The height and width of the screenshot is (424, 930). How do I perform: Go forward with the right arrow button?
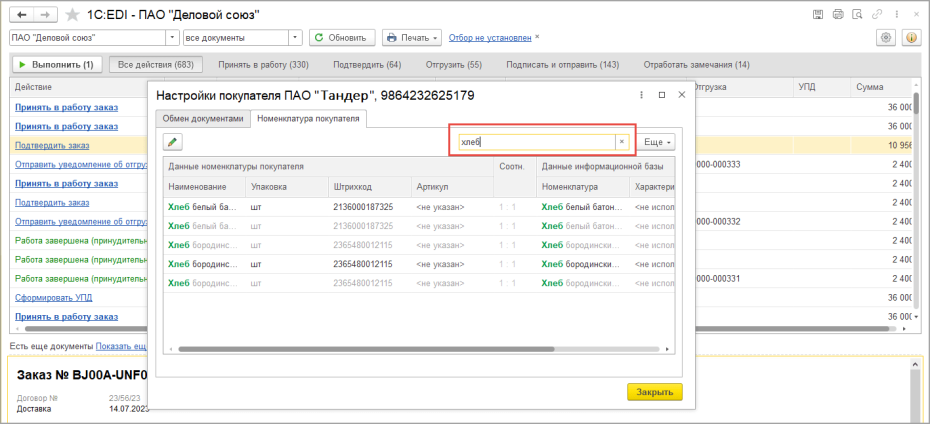tap(46, 14)
